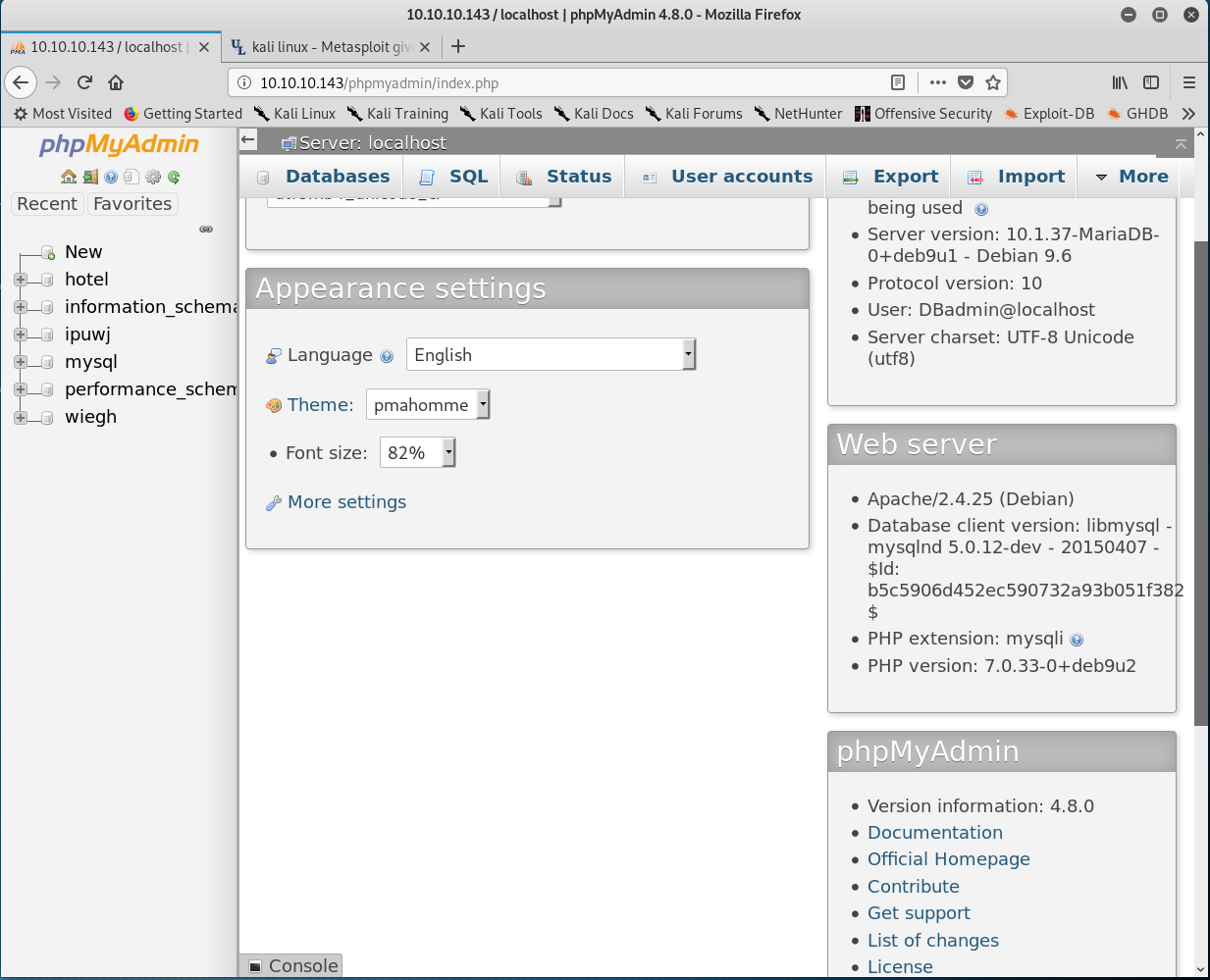Screen dimensions: 1210x980
Task: Open the Documentation link
Action: coord(935,833)
